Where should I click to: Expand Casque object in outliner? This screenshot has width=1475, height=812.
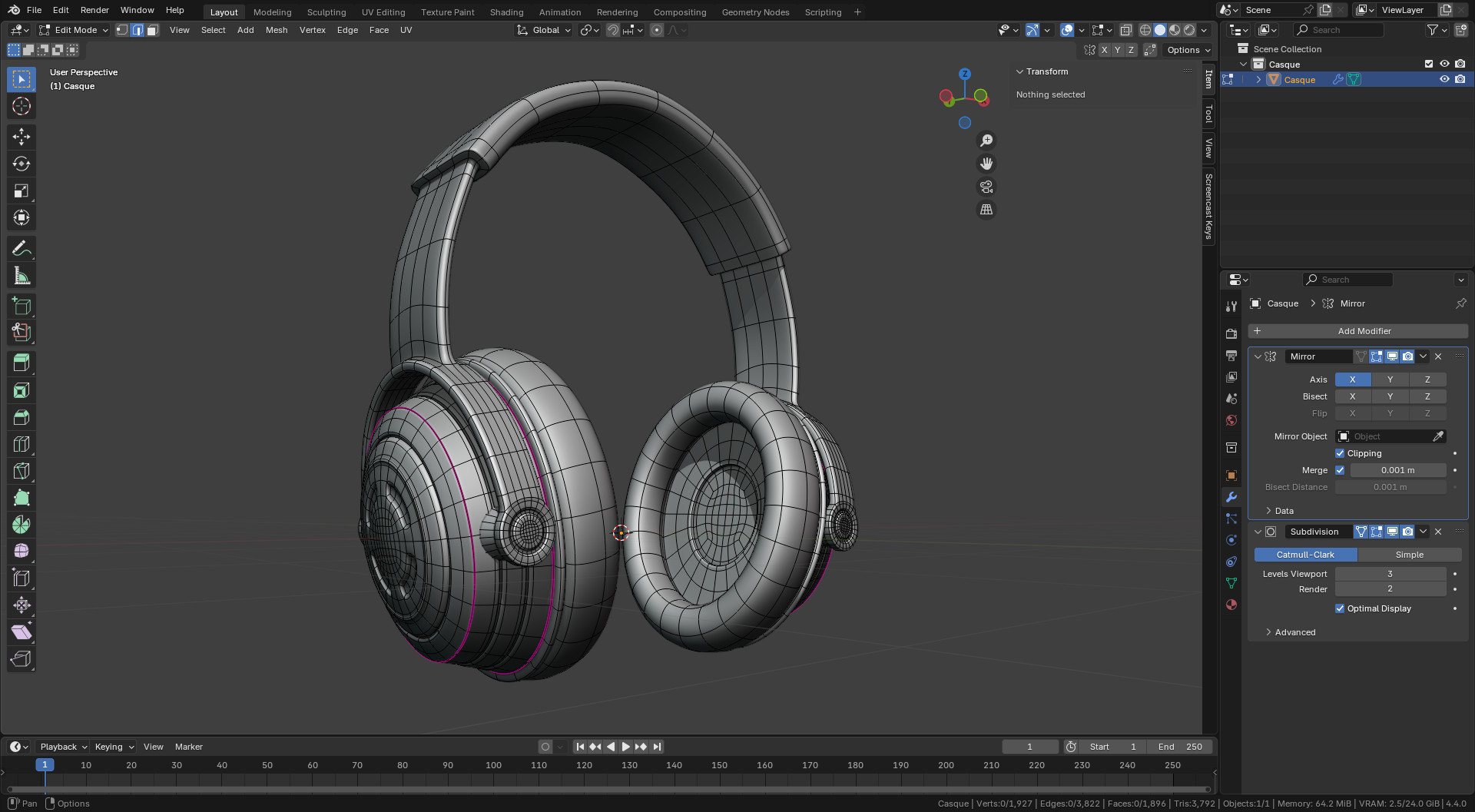point(1258,80)
